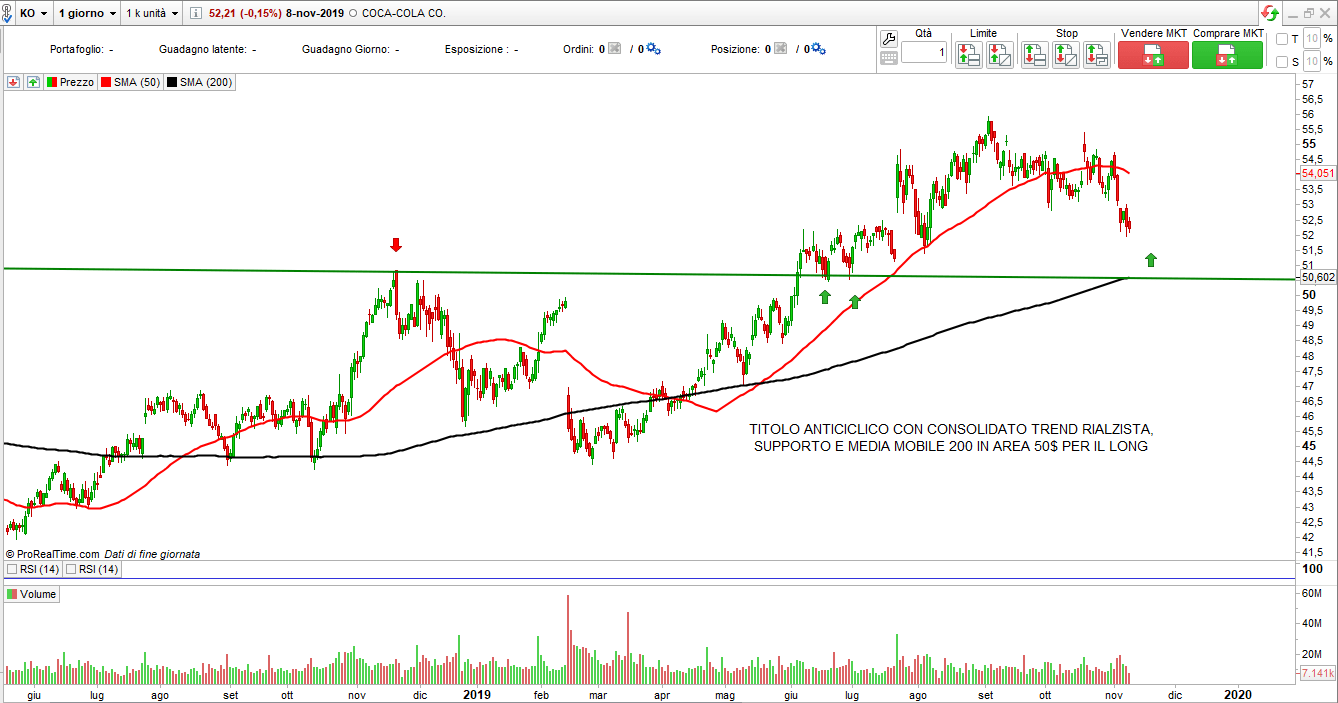The height and width of the screenshot is (703, 1338).
Task: Open the KO ticker dropdown
Action: point(34,13)
